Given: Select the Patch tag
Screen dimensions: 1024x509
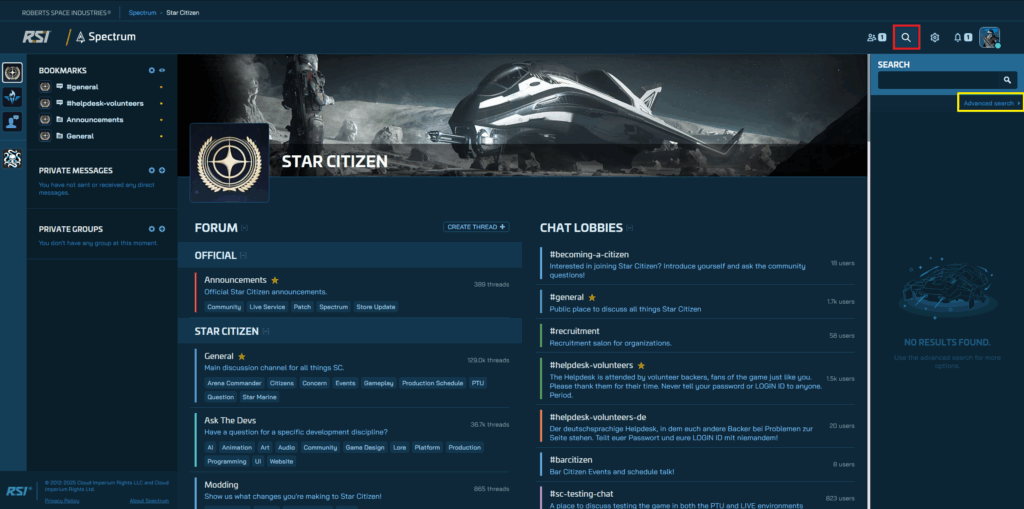Looking at the screenshot, I should click(302, 306).
